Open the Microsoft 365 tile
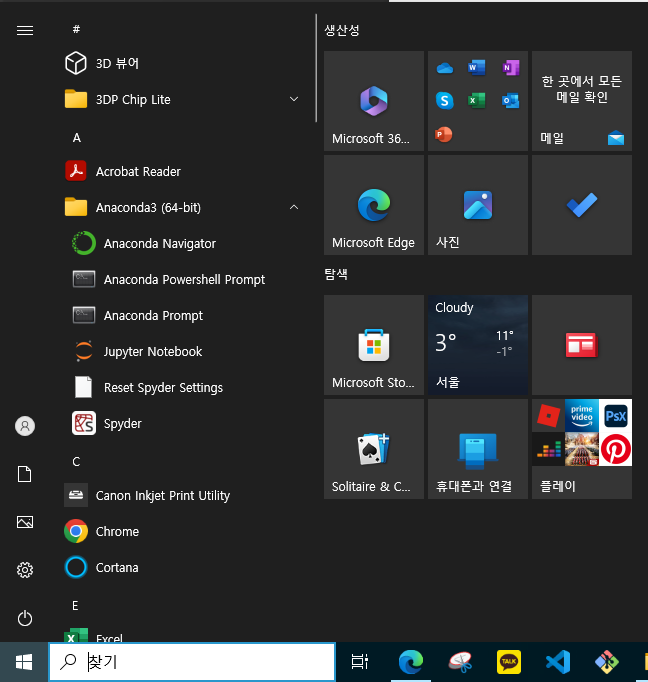The width and height of the screenshot is (648, 682). coord(374,101)
